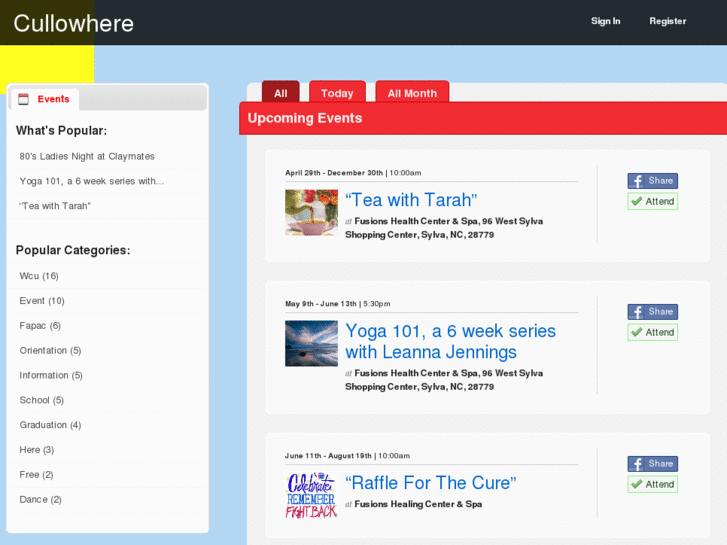Click the Celebrate Remember Fight Back thumbnail
The height and width of the screenshot is (545, 727).
pos(311,495)
